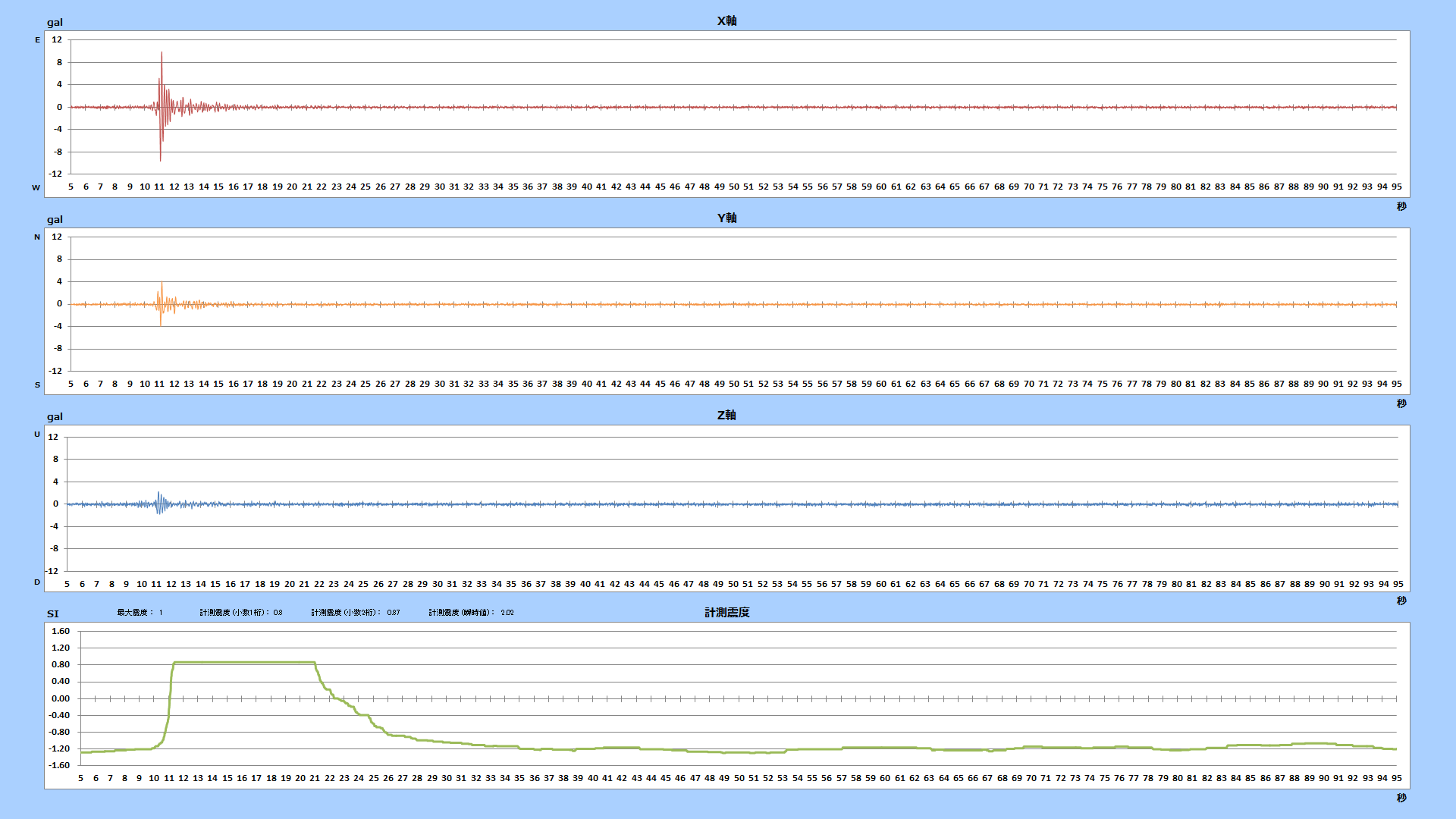Click the 秒 unit label under Z軸 chart
1456x819 pixels.
1401,601
